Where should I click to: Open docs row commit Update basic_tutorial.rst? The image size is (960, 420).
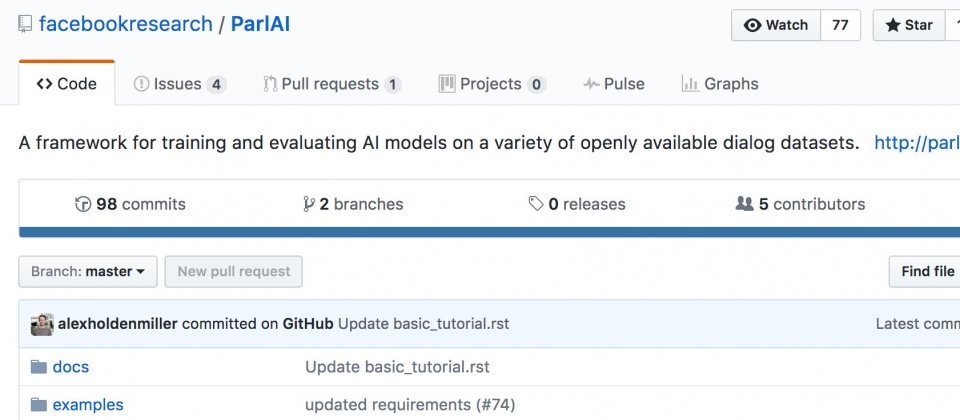397,367
